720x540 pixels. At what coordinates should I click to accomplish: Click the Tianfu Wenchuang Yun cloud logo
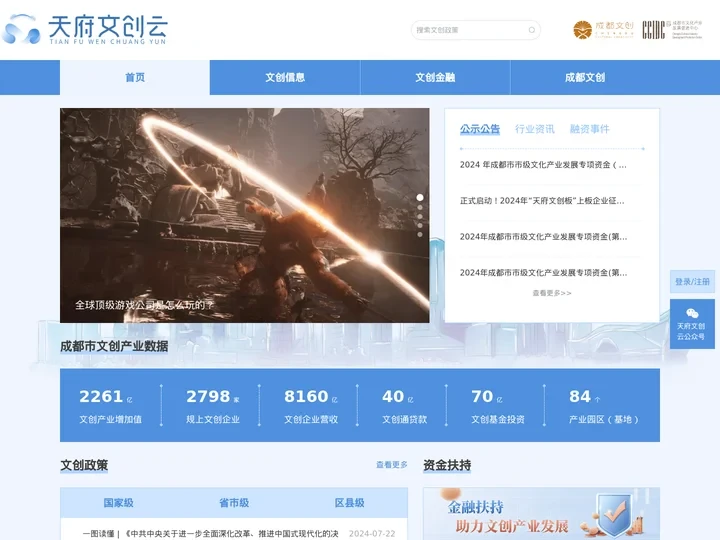tap(85, 29)
